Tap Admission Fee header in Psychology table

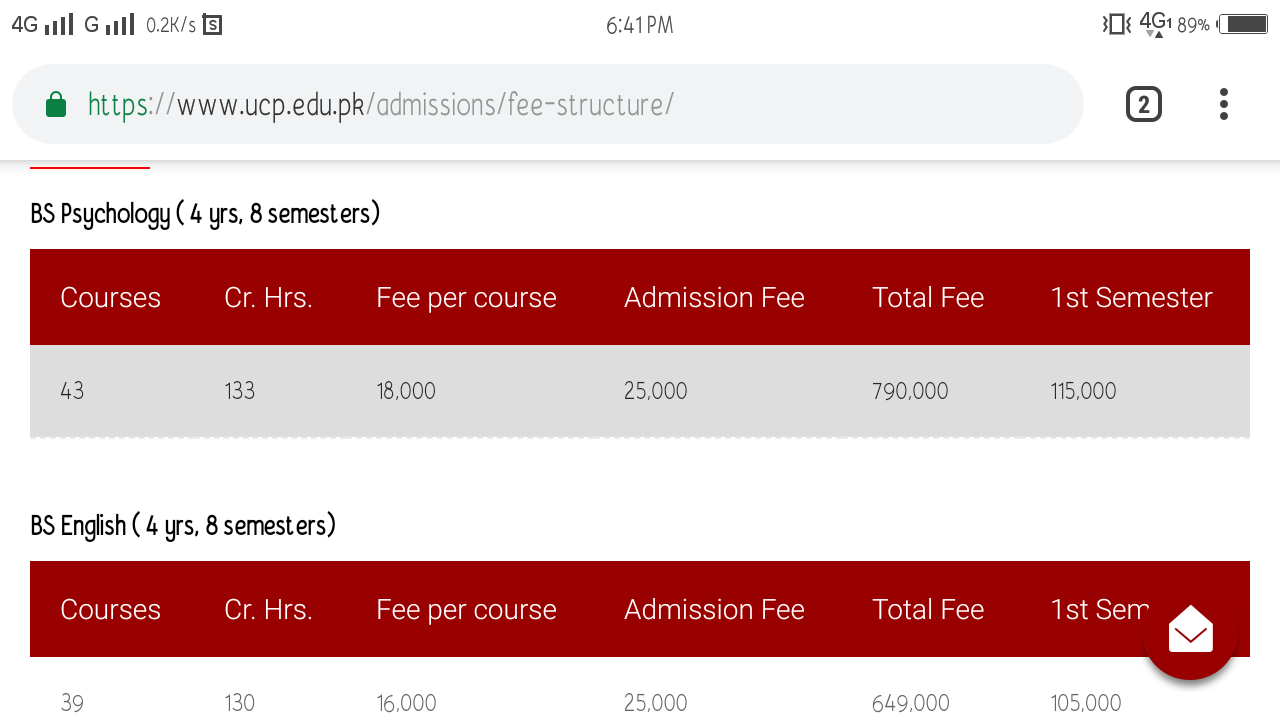[x=714, y=297]
